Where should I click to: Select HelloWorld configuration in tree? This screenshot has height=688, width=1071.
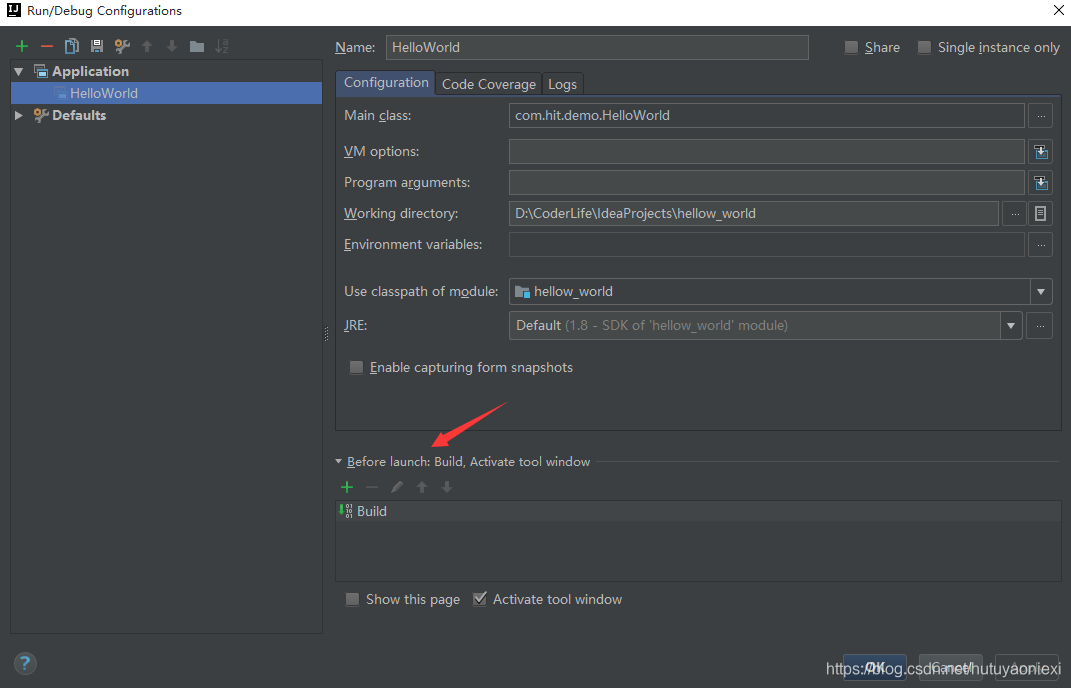(x=167, y=93)
